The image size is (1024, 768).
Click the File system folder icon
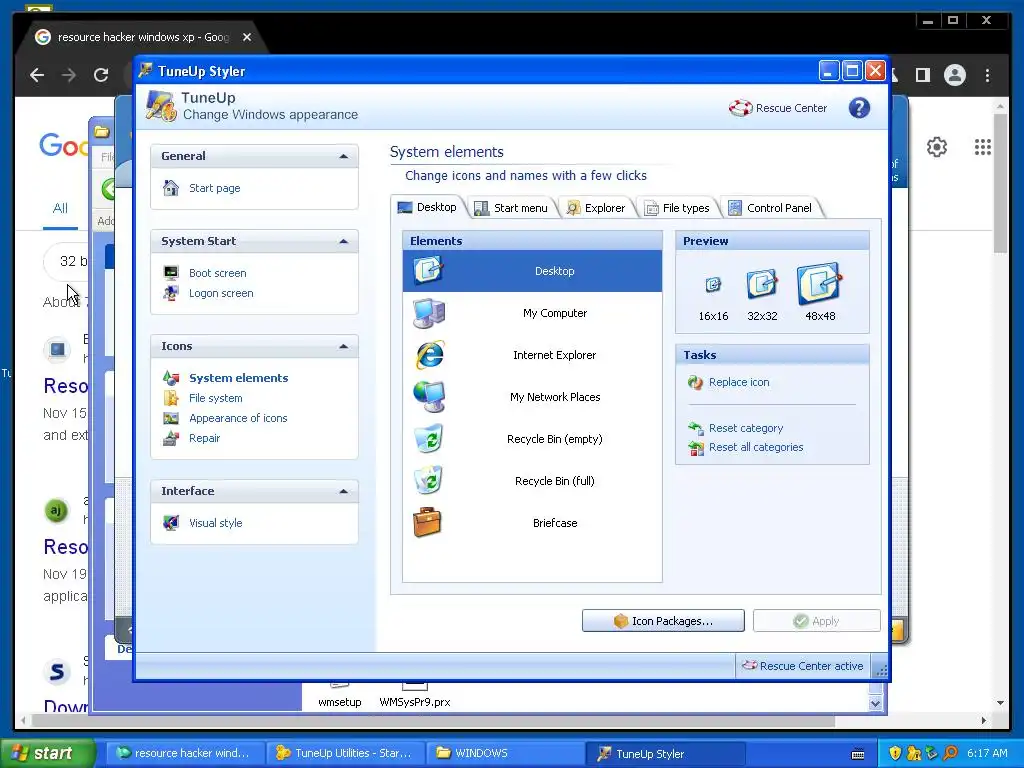tap(171, 398)
